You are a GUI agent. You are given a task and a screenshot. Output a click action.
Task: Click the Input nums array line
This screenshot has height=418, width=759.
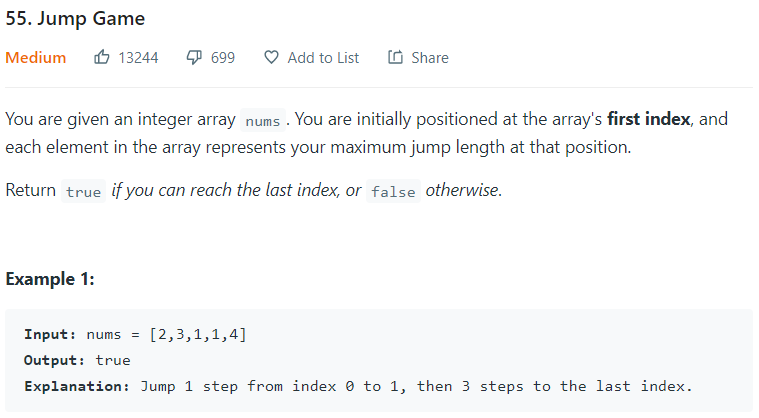tap(136, 334)
